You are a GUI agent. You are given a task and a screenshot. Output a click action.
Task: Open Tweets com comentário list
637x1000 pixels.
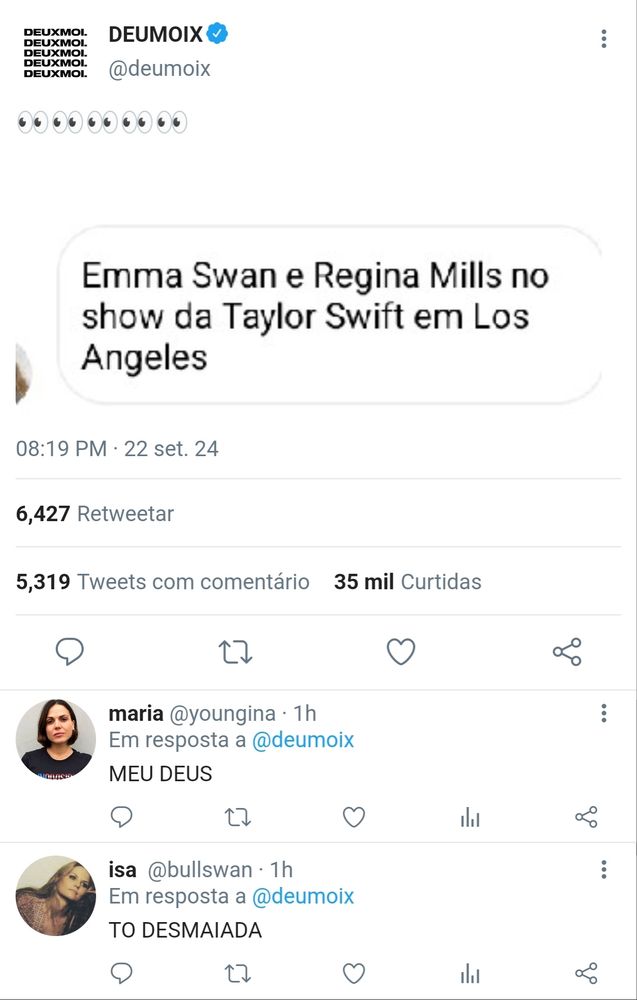pos(163,582)
